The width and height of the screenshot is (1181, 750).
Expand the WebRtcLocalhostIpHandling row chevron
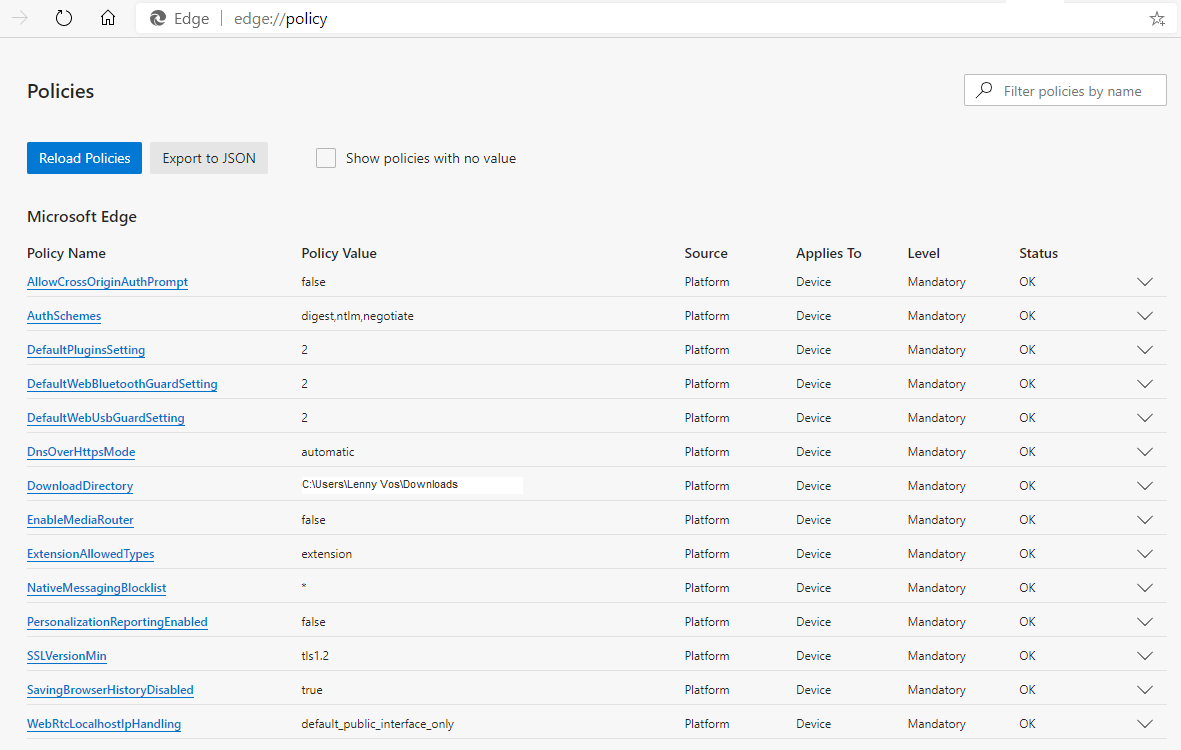(x=1145, y=724)
